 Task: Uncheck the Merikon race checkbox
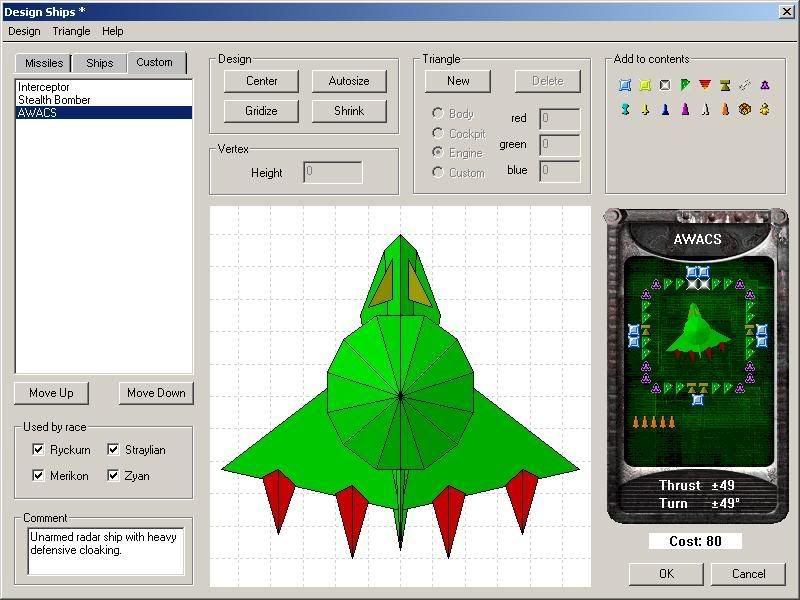click(38, 476)
